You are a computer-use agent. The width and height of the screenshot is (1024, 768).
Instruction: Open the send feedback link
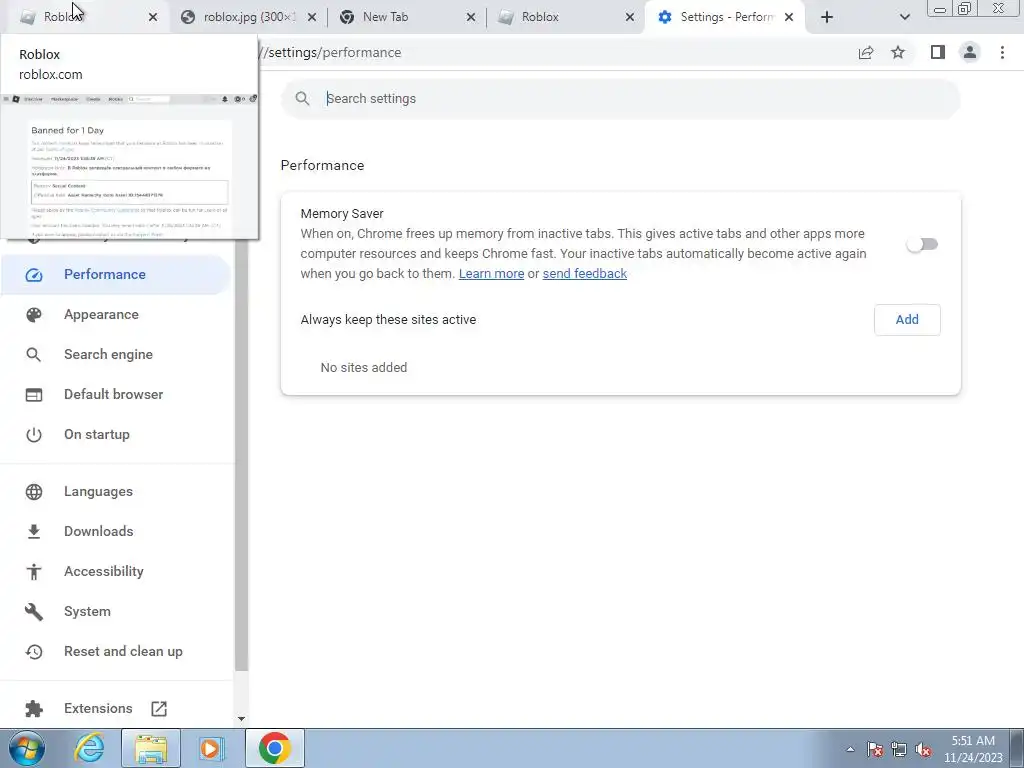click(x=584, y=274)
